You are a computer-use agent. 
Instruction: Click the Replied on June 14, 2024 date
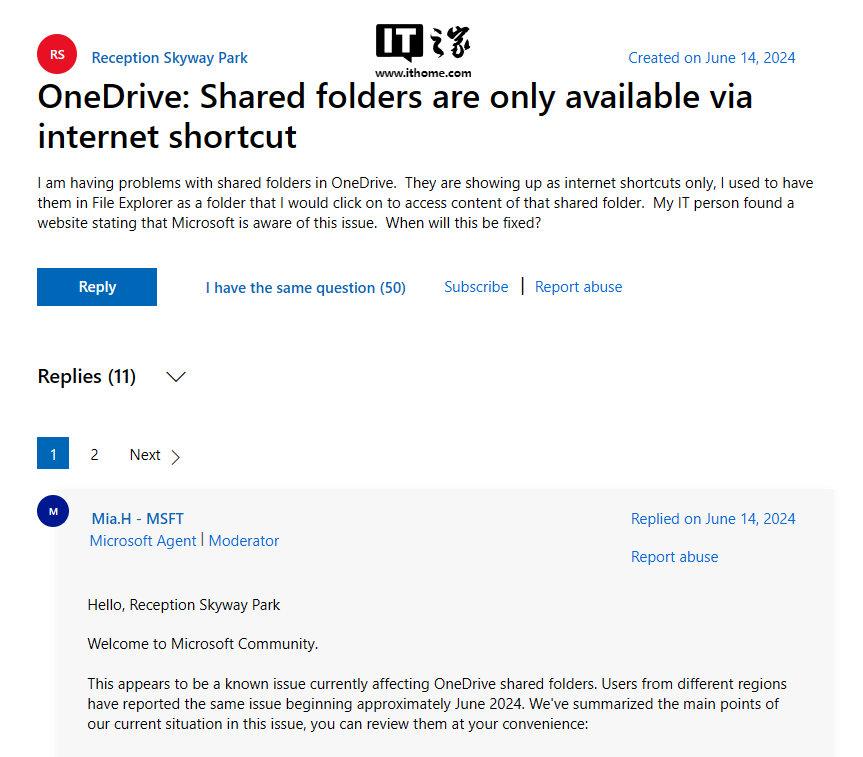pos(713,518)
